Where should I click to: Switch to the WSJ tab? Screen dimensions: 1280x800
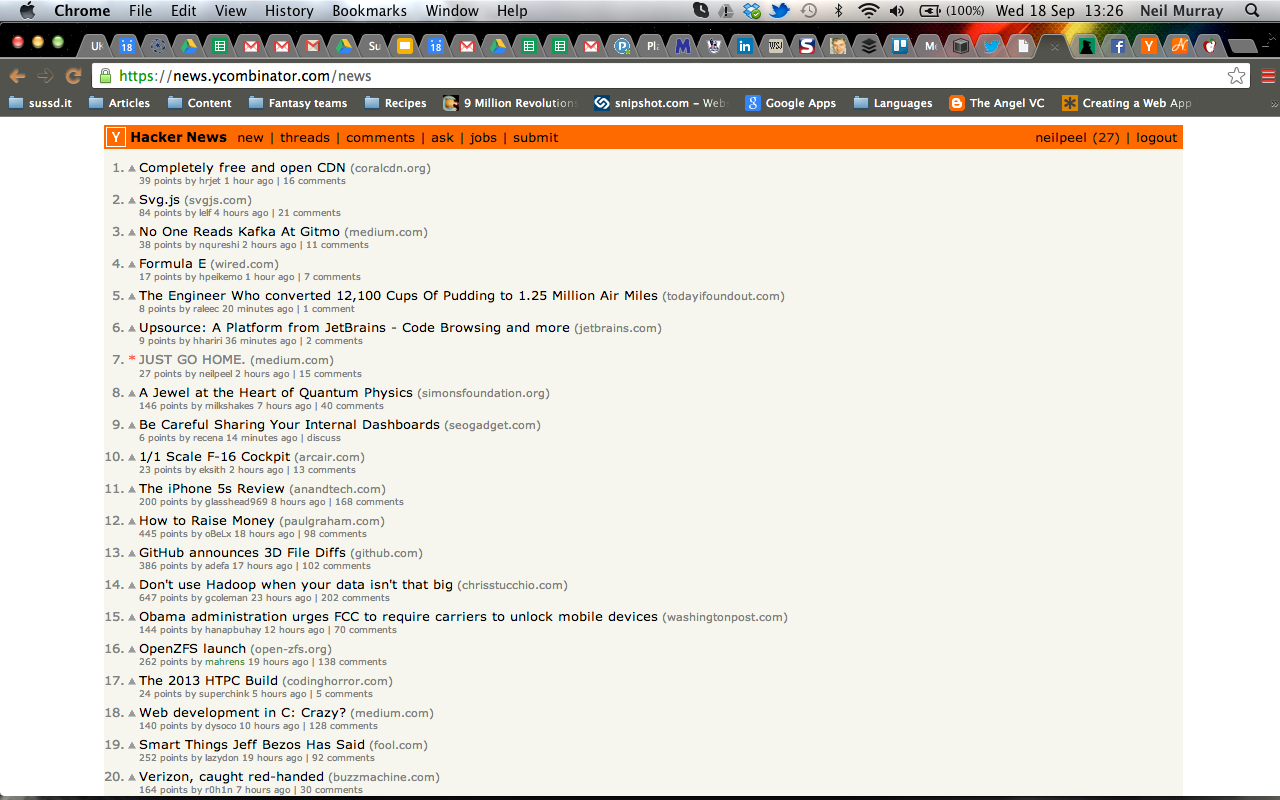click(x=775, y=46)
